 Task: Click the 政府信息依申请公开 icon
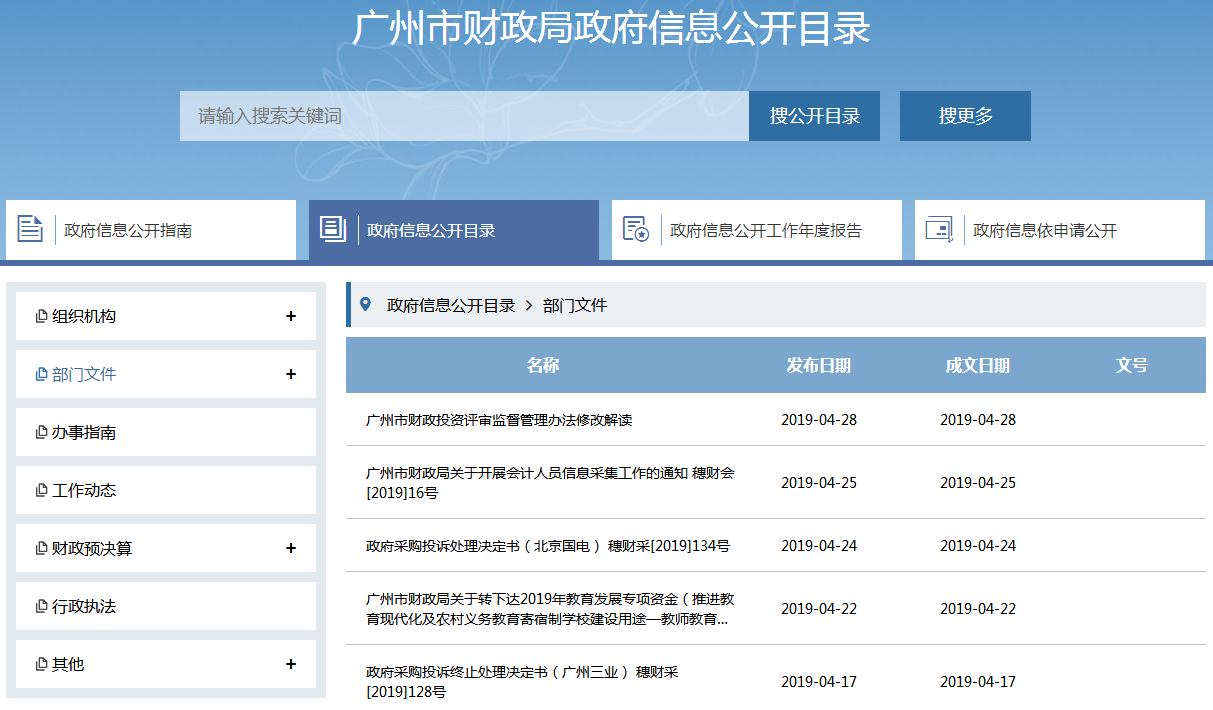[x=939, y=229]
